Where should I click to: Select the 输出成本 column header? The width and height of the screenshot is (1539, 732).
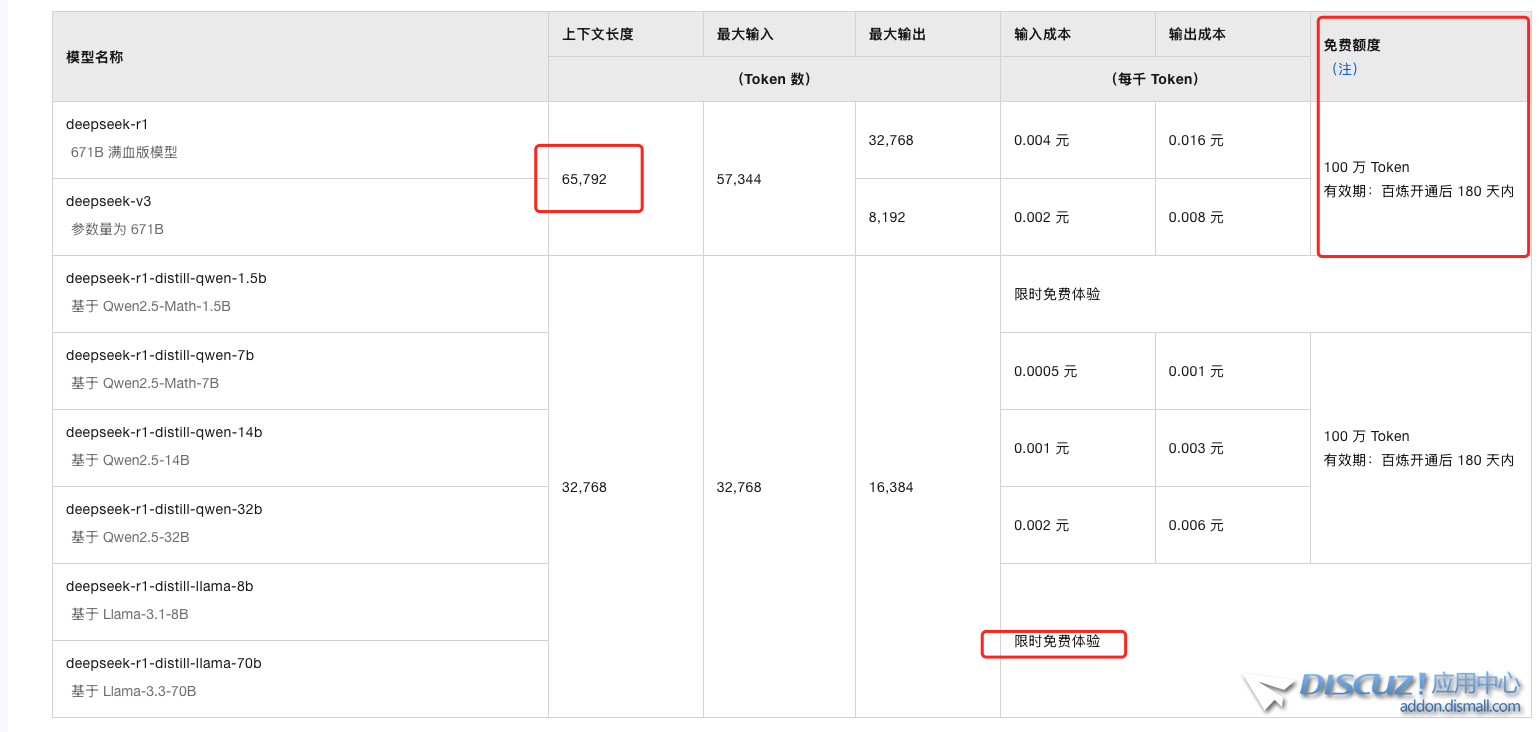[x=1197, y=34]
